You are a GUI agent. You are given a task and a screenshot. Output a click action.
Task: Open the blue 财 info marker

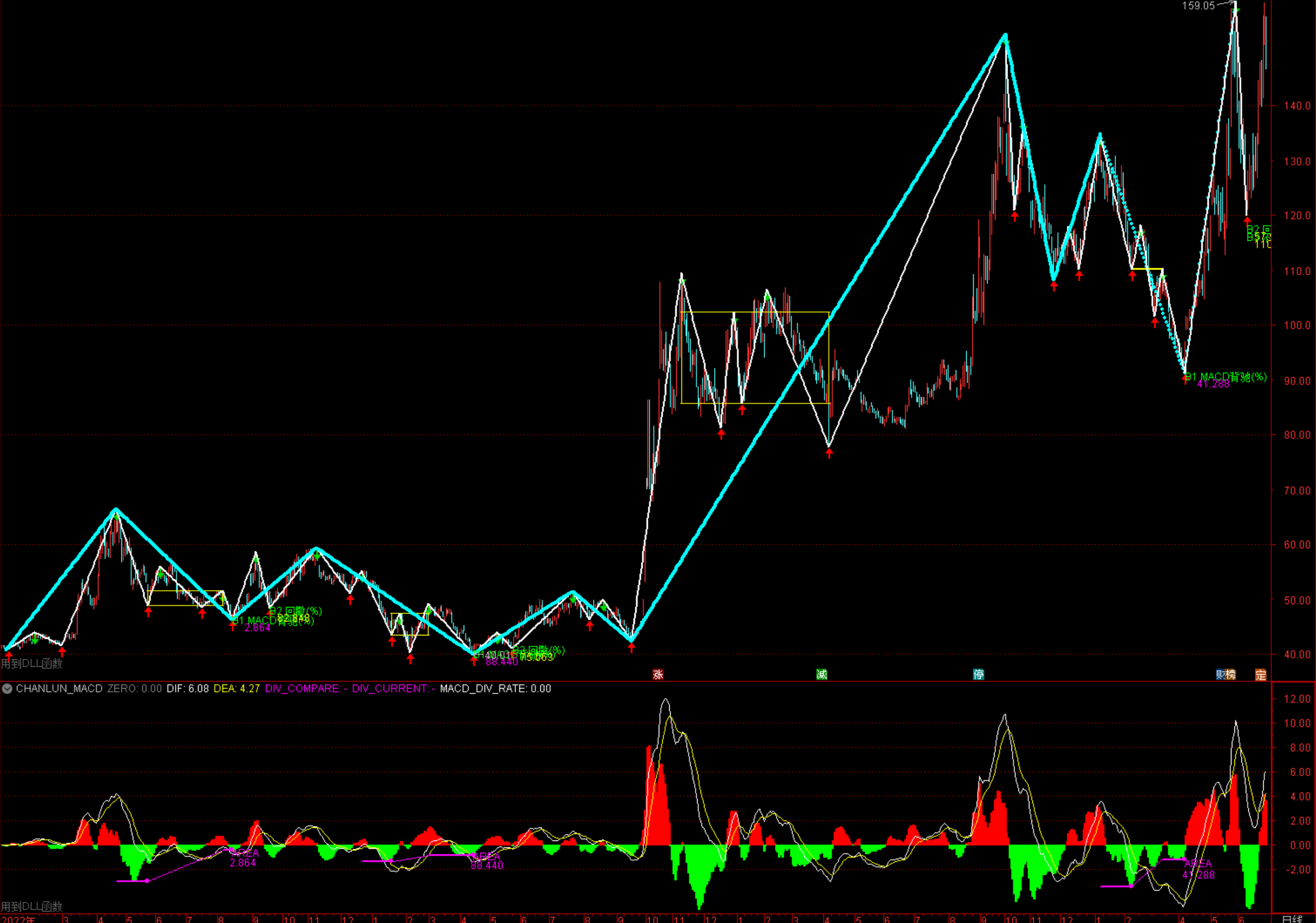[1221, 674]
